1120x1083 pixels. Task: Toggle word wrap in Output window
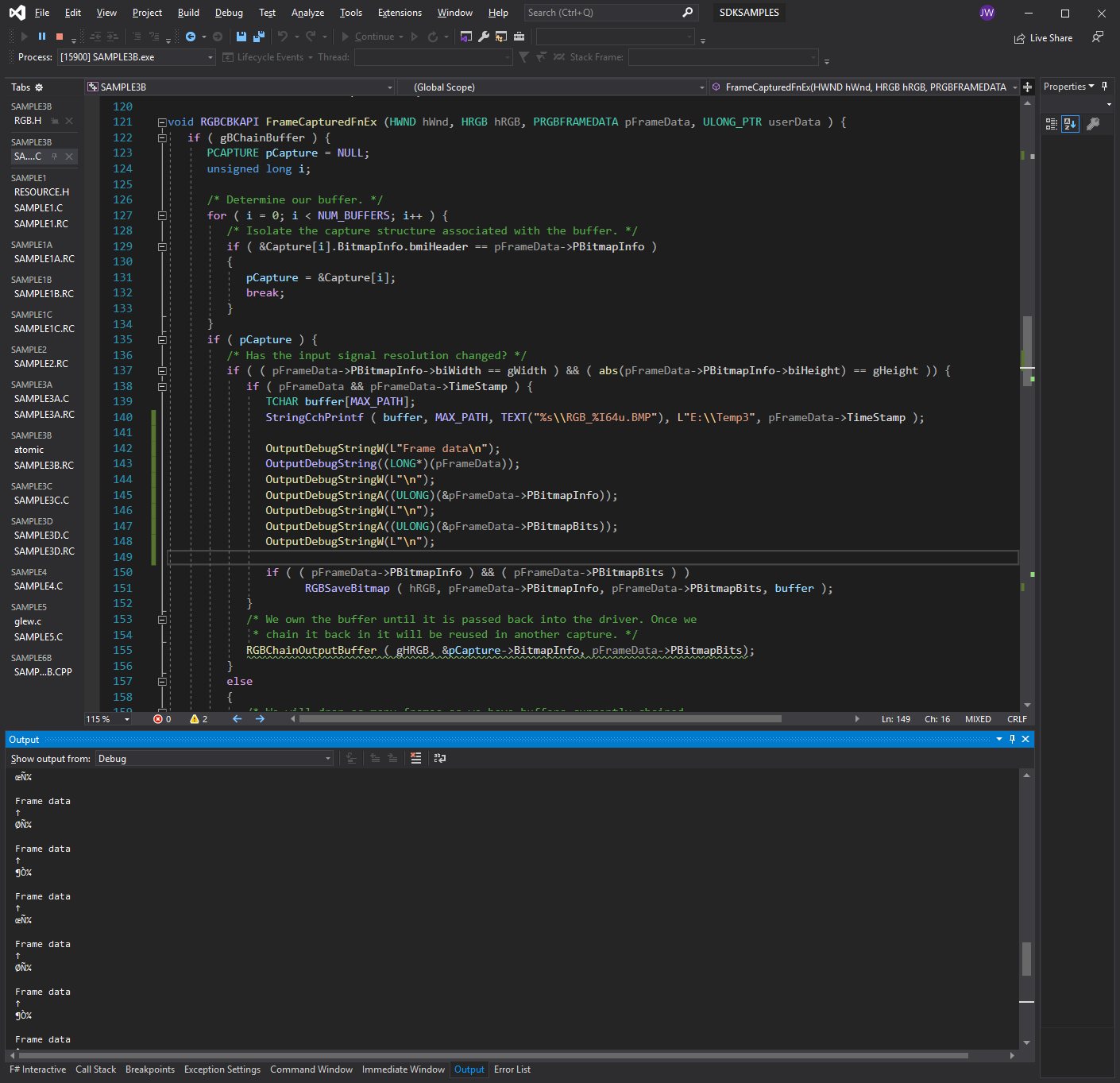click(439, 759)
